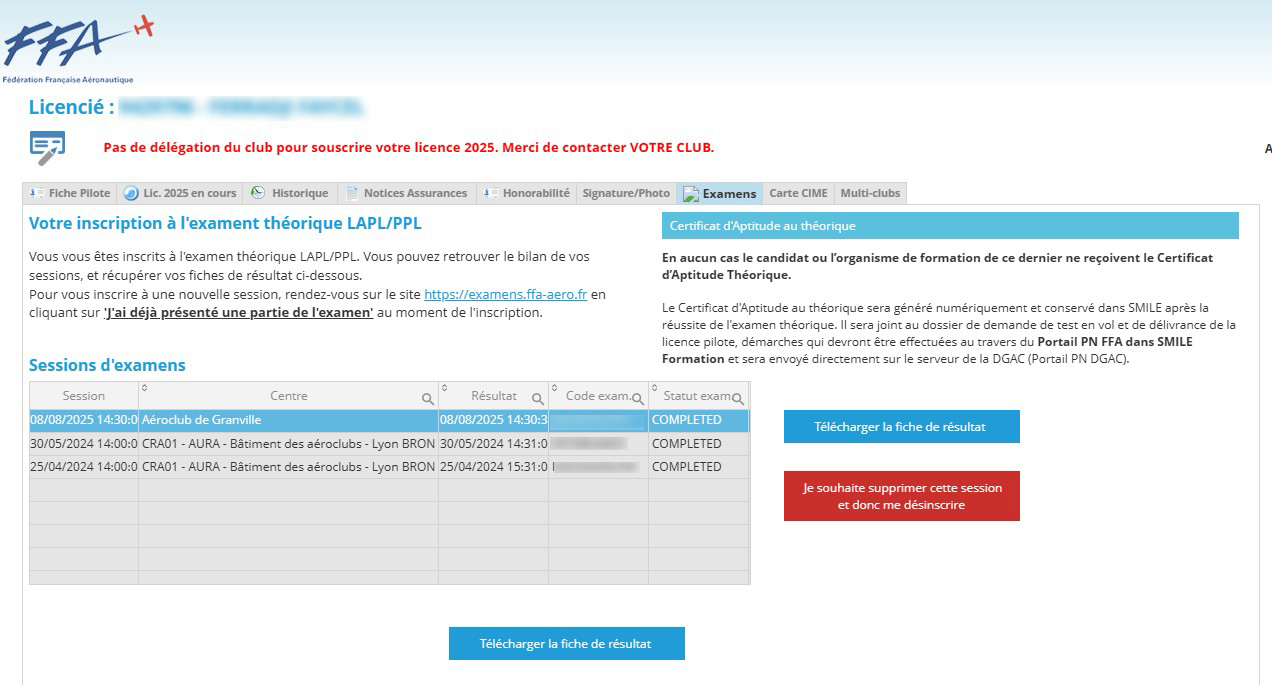Go to the Historique tab
The image size is (1272, 685).
coord(290,193)
